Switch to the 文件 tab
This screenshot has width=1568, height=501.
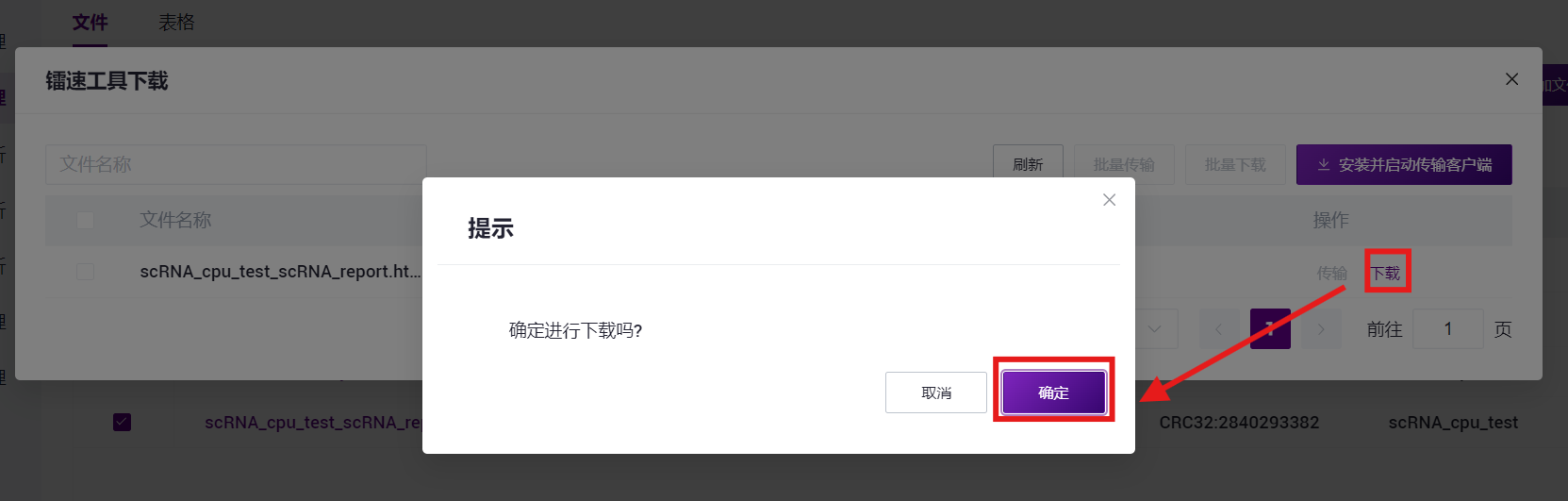coord(91,23)
